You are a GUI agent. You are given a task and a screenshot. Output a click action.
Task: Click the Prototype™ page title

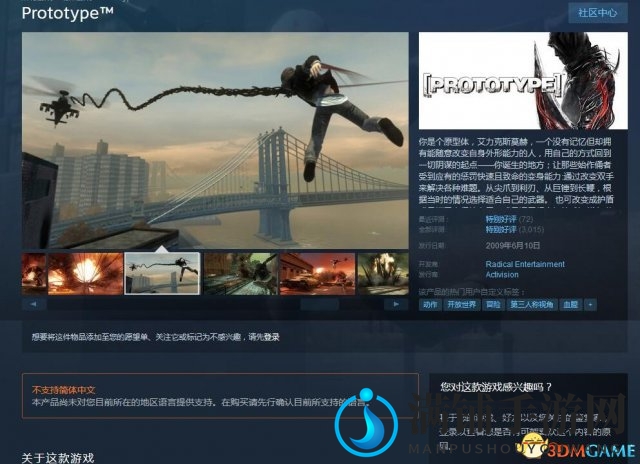click(x=68, y=13)
